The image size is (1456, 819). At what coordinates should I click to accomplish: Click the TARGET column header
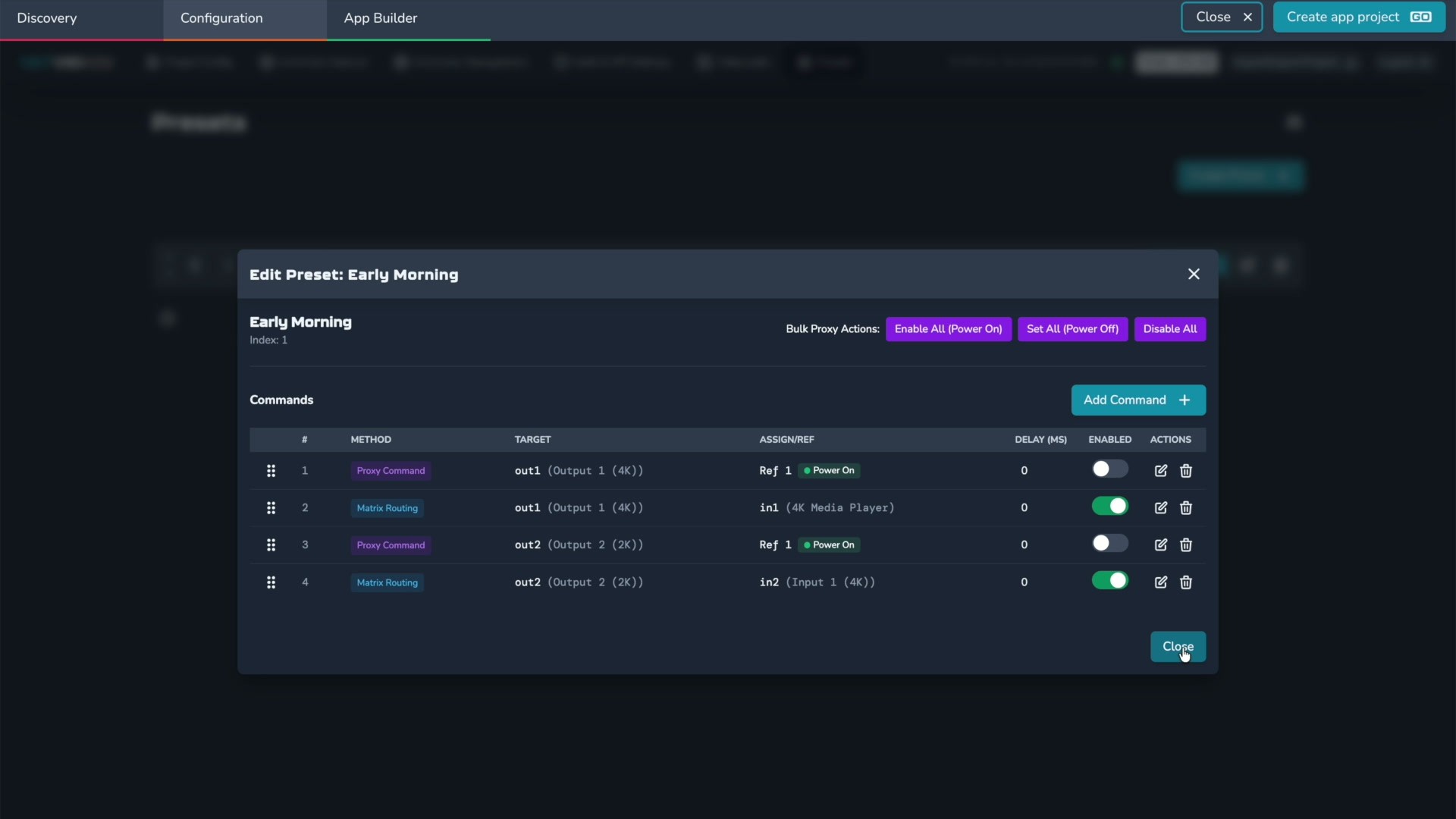[532, 440]
